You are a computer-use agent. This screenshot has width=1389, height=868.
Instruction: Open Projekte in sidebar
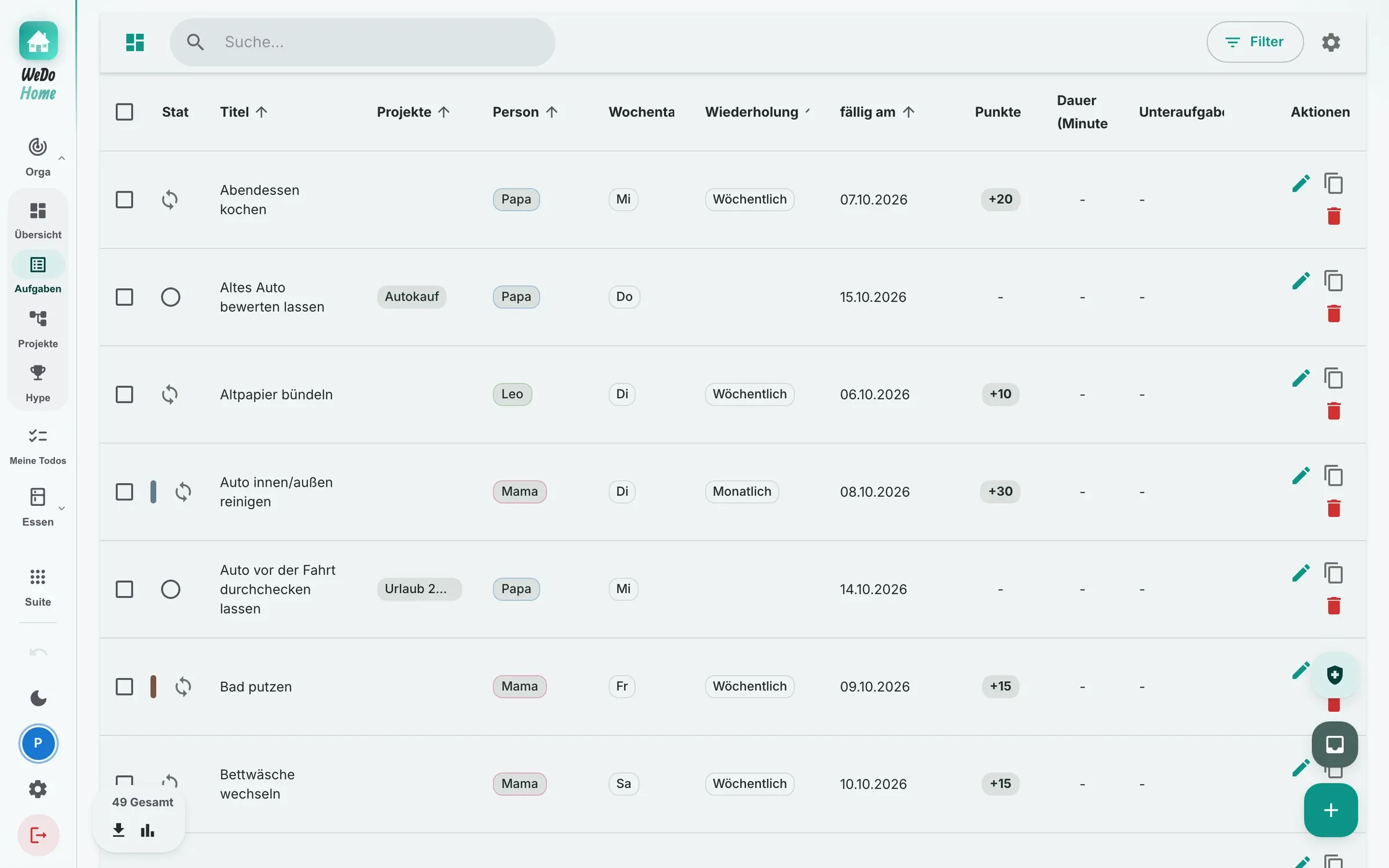tap(38, 329)
